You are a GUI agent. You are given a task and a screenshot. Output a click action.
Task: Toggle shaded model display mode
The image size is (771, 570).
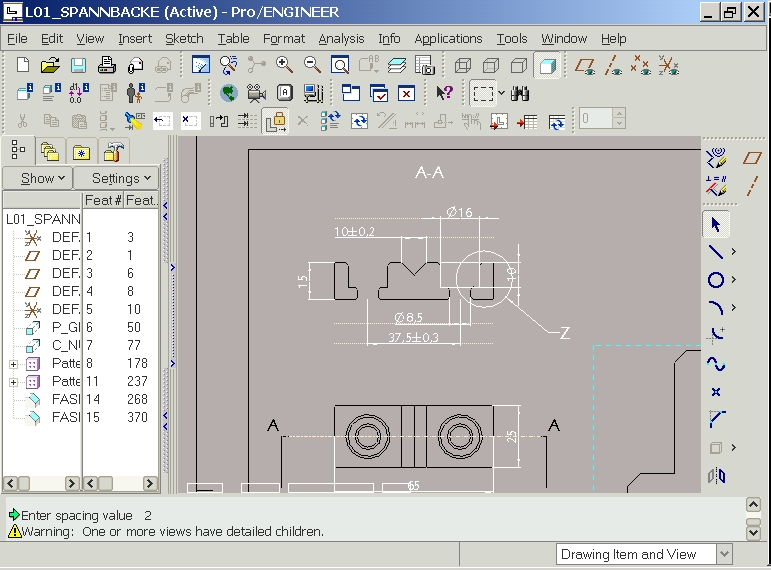(547, 66)
